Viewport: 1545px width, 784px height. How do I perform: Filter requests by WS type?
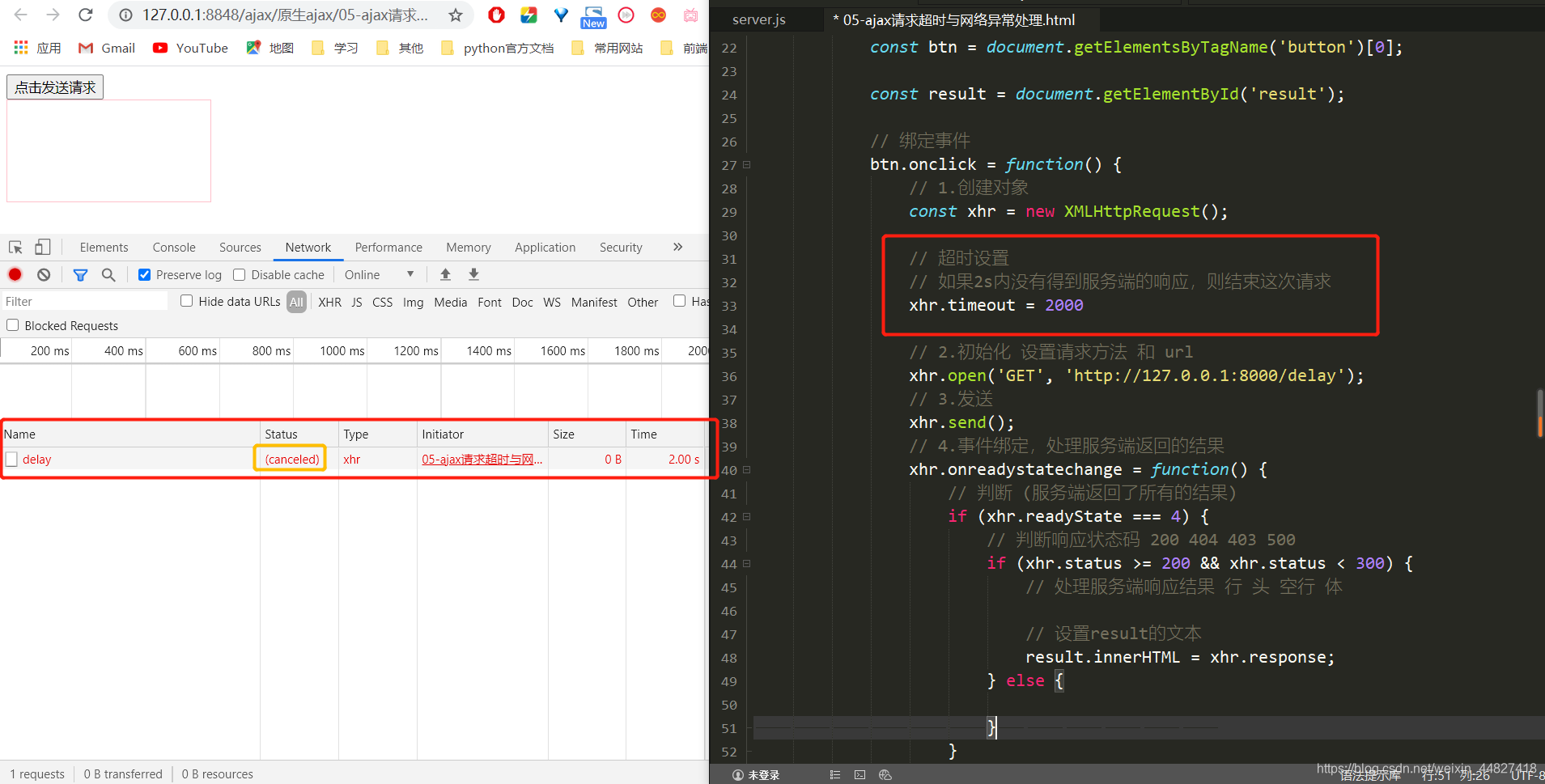click(x=552, y=302)
